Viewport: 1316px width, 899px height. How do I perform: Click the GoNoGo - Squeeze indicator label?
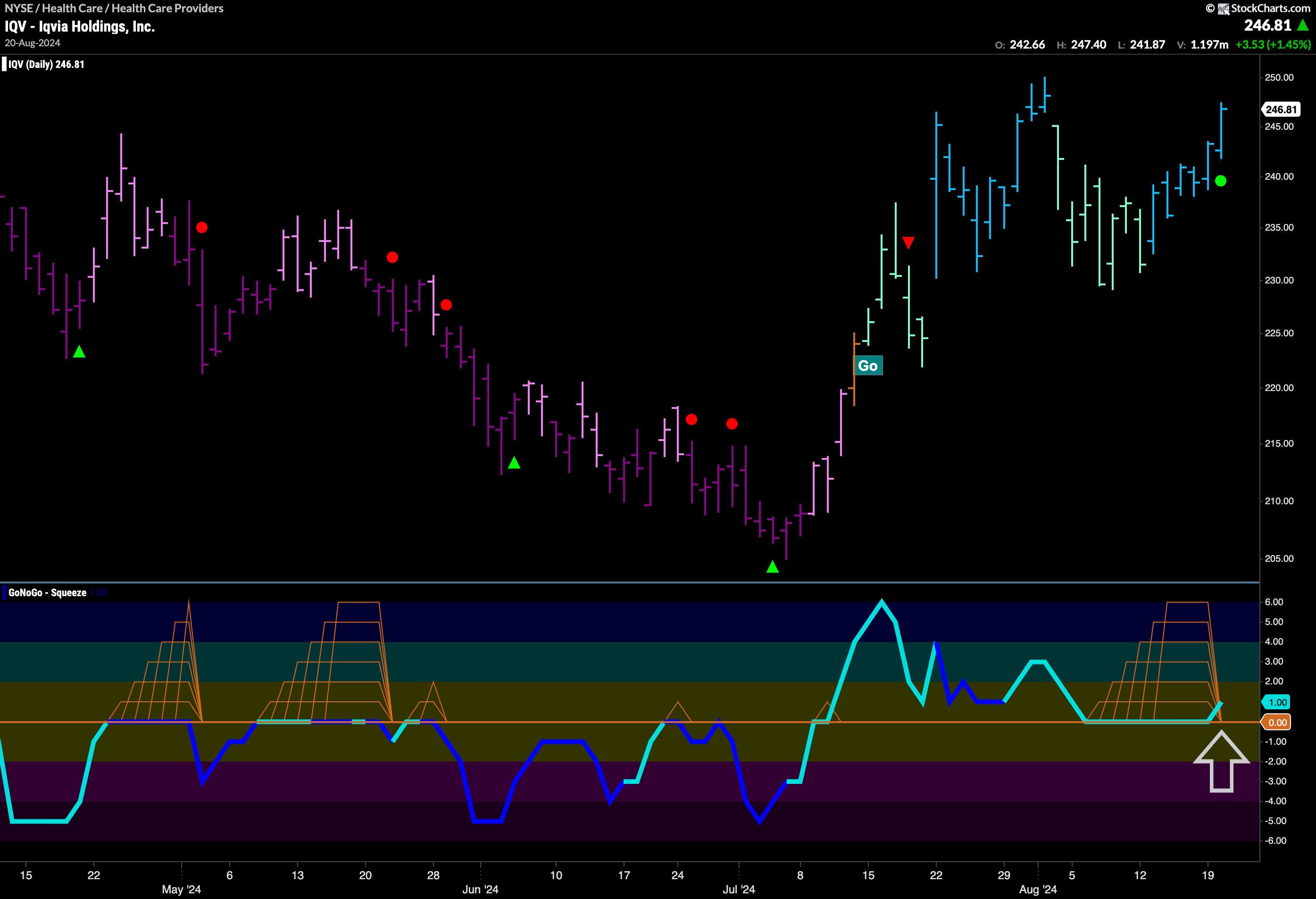click(x=48, y=593)
